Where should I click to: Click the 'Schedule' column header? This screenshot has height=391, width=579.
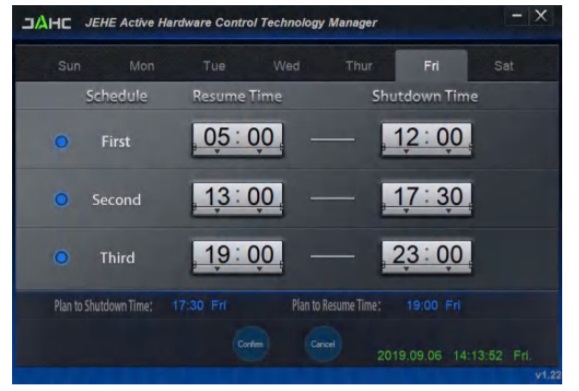pyautogui.click(x=117, y=96)
